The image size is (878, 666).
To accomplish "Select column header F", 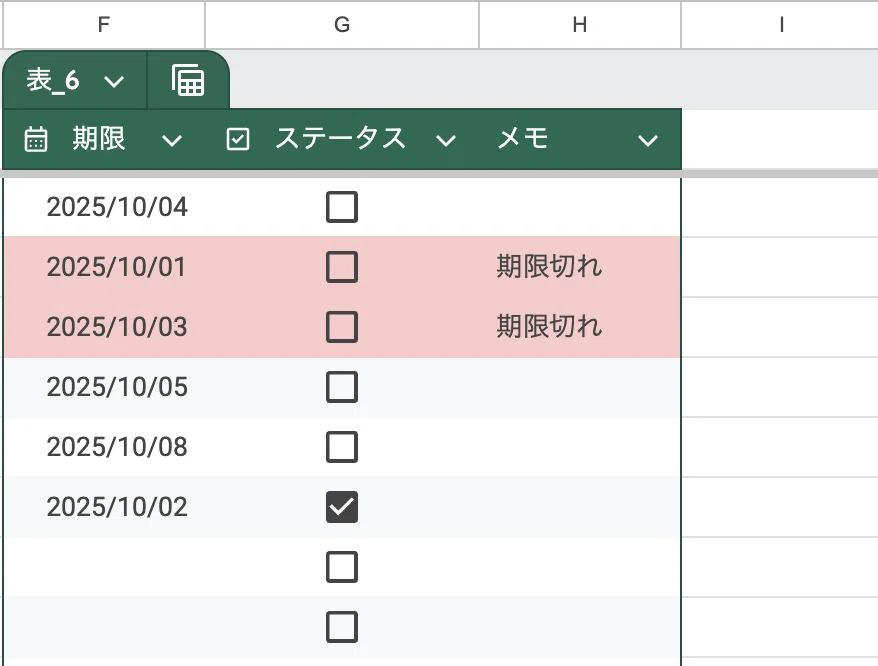I will [x=104, y=25].
